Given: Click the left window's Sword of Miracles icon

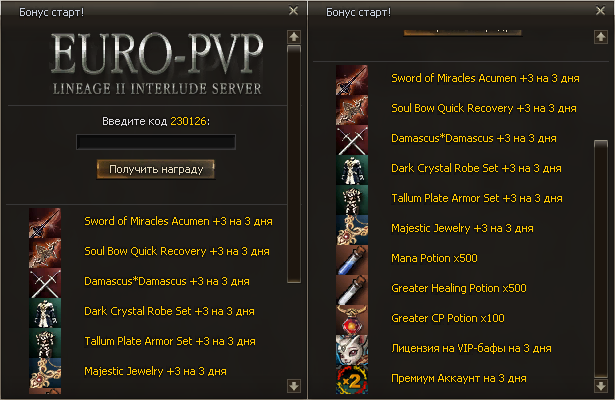Looking at the screenshot, I should (45, 223).
